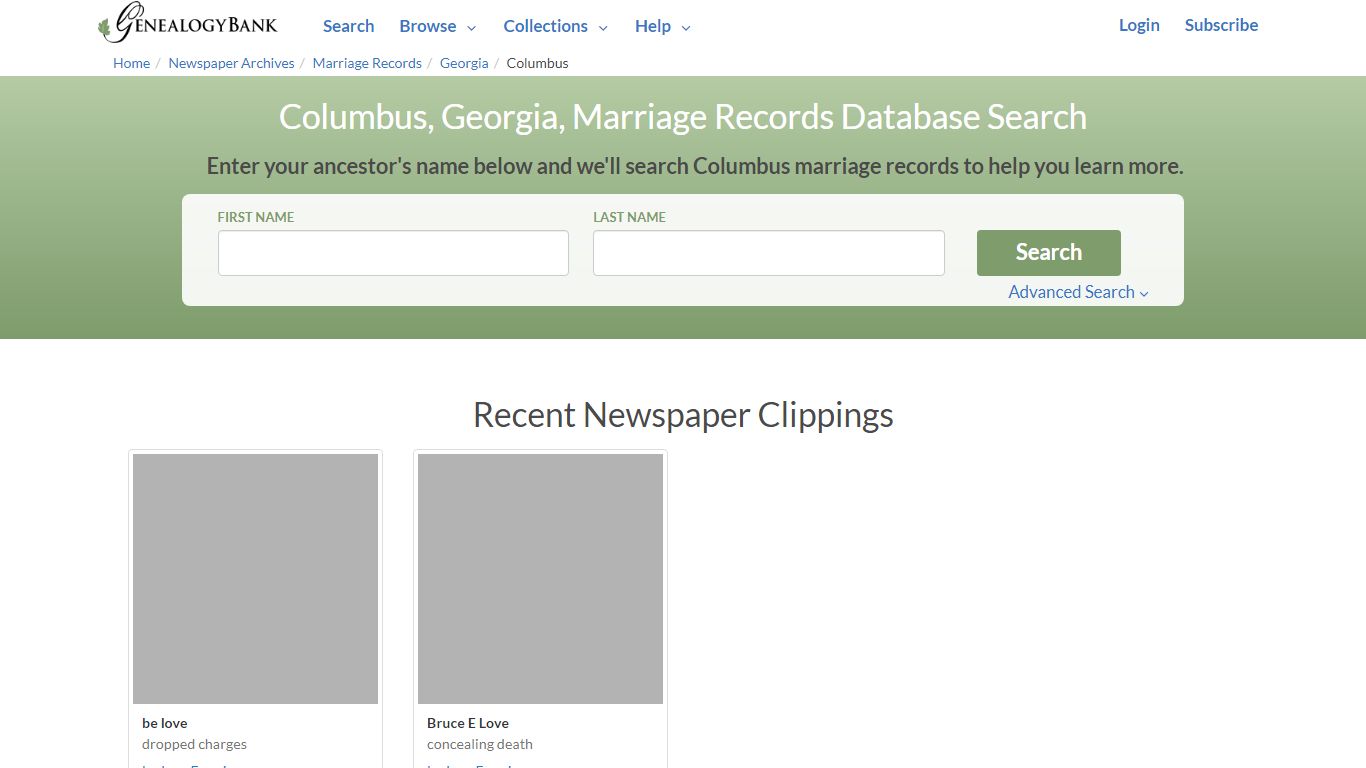Select the 'Recent Newspaper Clippings' heading
Viewport: 1366px width, 768px height.
tap(683, 415)
